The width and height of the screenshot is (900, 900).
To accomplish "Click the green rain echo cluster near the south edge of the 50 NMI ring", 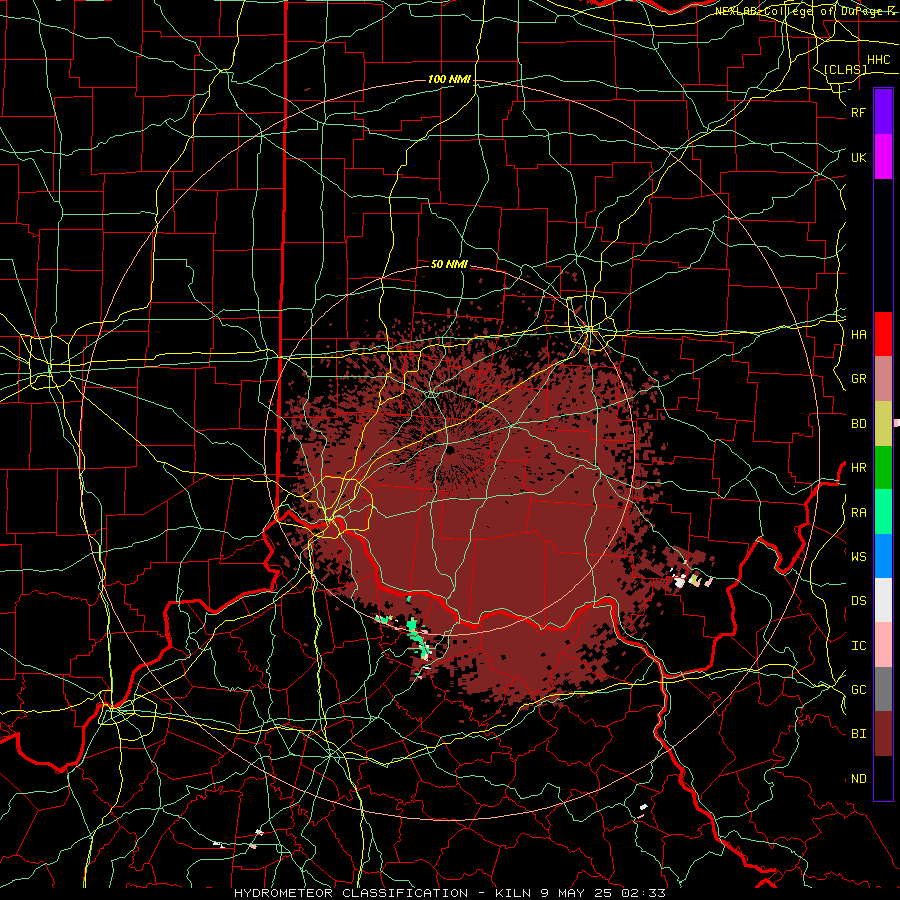I will (418, 638).
